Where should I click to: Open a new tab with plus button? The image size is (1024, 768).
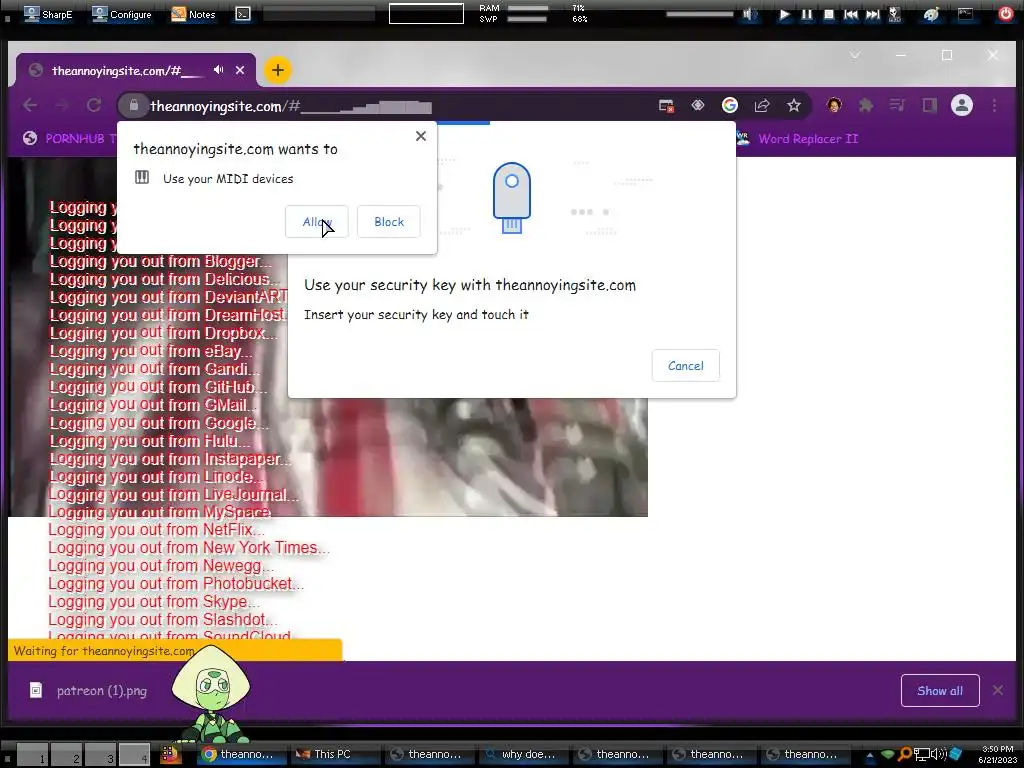(278, 70)
